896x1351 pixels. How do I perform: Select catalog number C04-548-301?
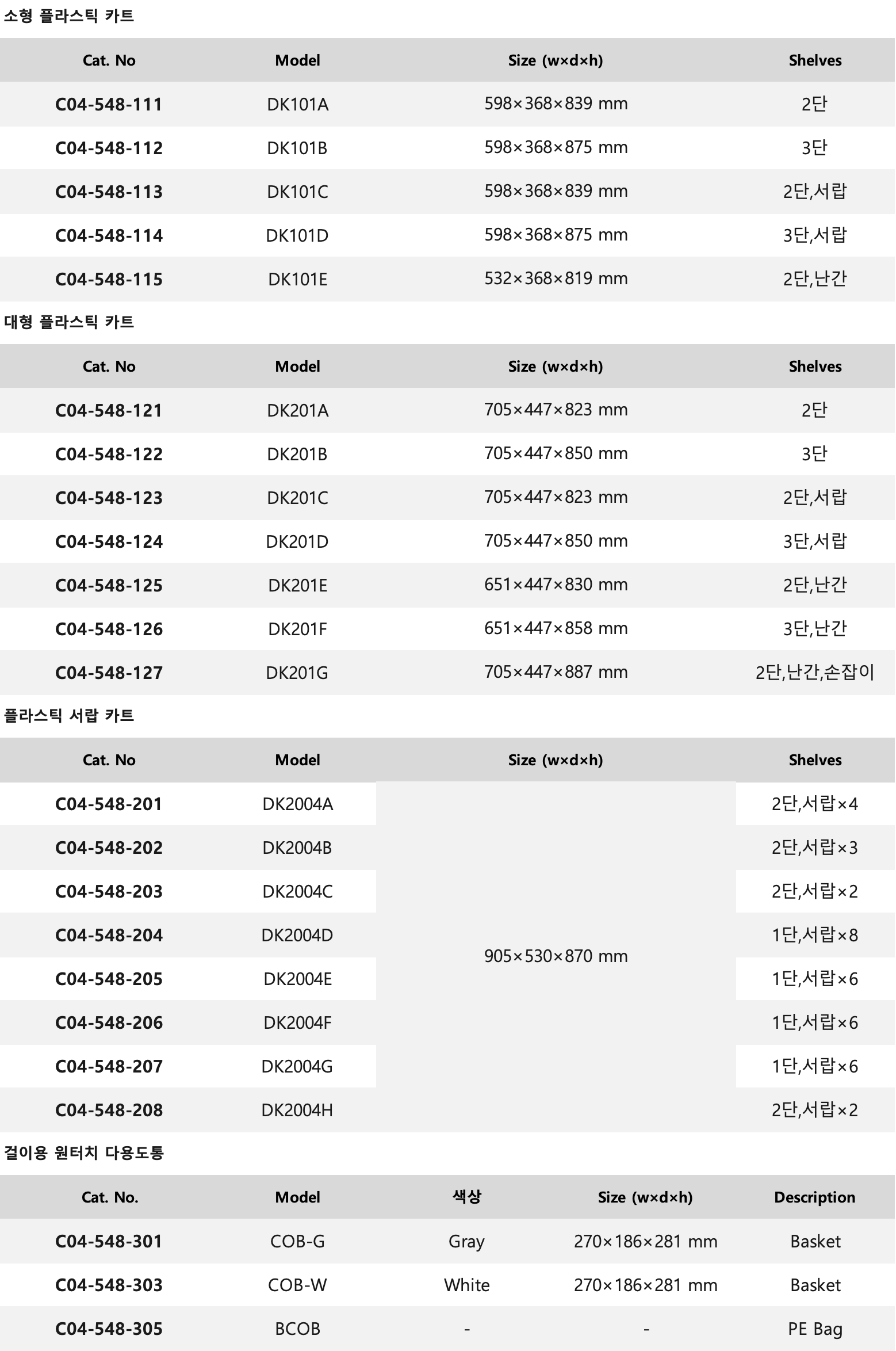click(109, 1242)
